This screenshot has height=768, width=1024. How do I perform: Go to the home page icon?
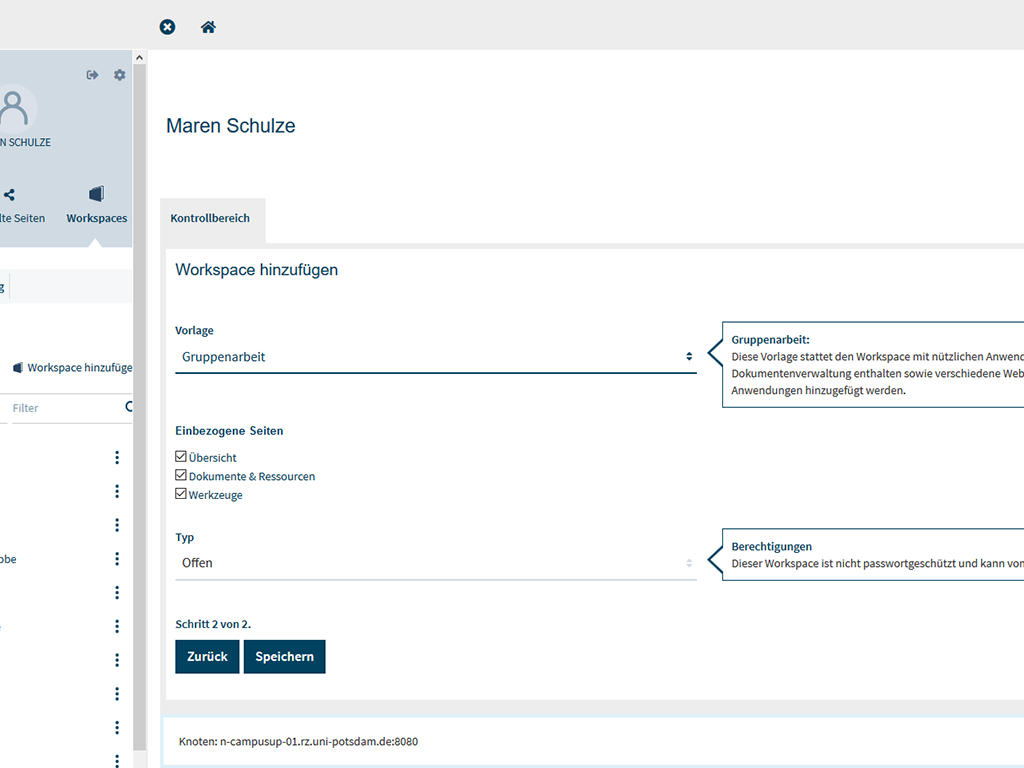tap(208, 27)
